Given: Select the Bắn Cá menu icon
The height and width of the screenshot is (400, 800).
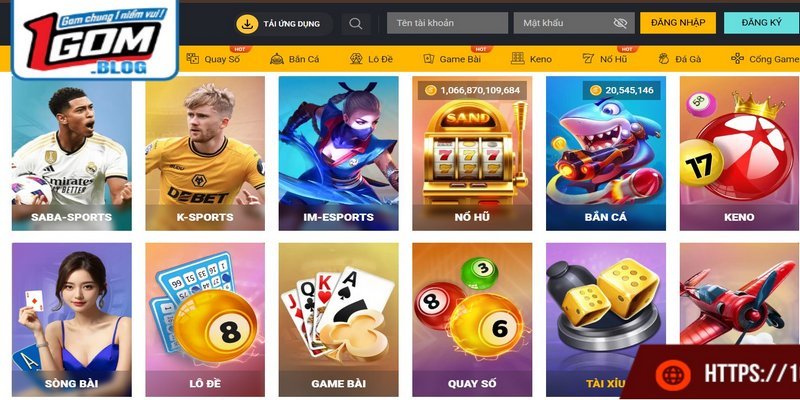Looking at the screenshot, I should pyautogui.click(x=277, y=59).
